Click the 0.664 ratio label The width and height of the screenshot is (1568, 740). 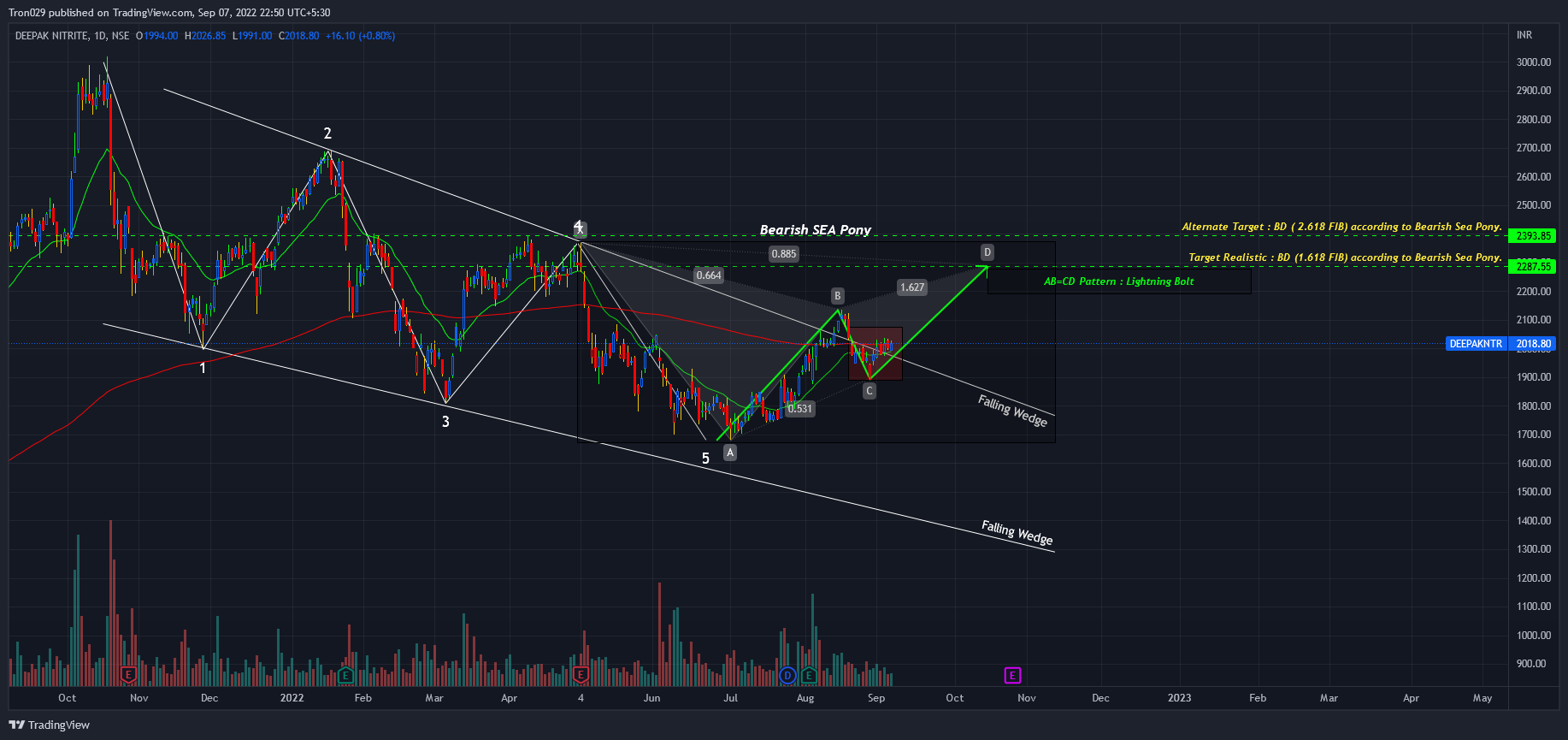coord(709,275)
